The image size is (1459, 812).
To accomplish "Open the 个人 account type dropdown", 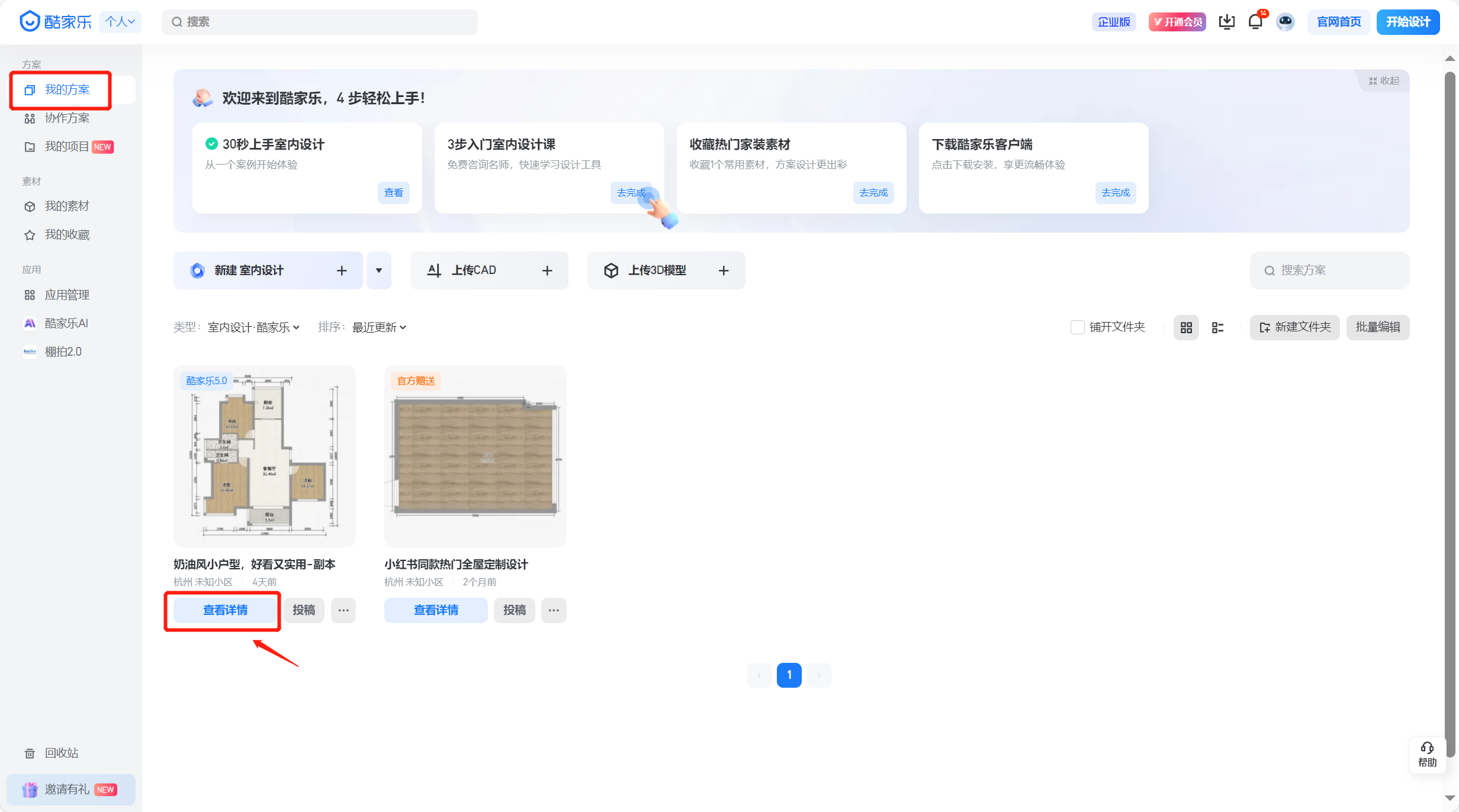I will click(x=120, y=22).
